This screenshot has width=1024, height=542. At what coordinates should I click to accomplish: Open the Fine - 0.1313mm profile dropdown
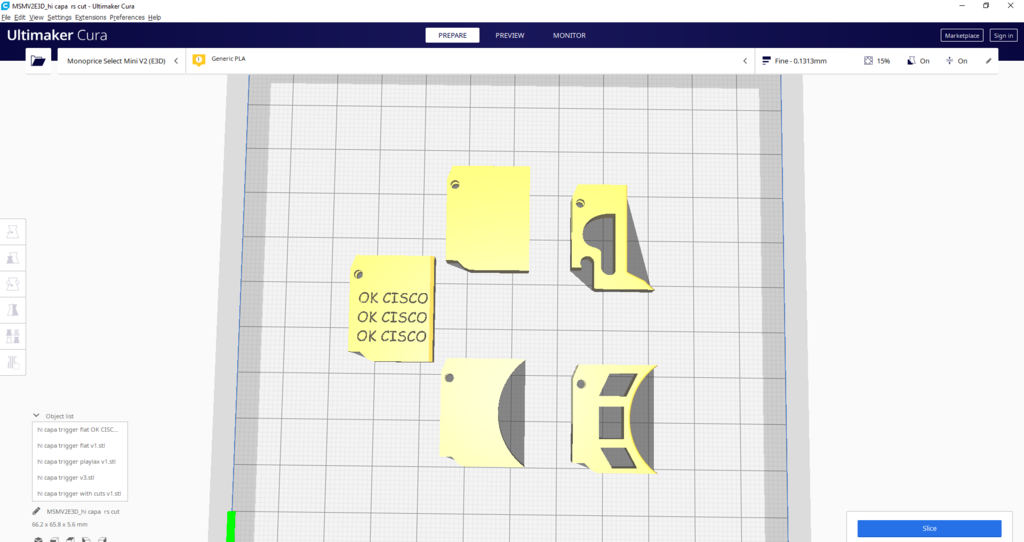point(800,61)
